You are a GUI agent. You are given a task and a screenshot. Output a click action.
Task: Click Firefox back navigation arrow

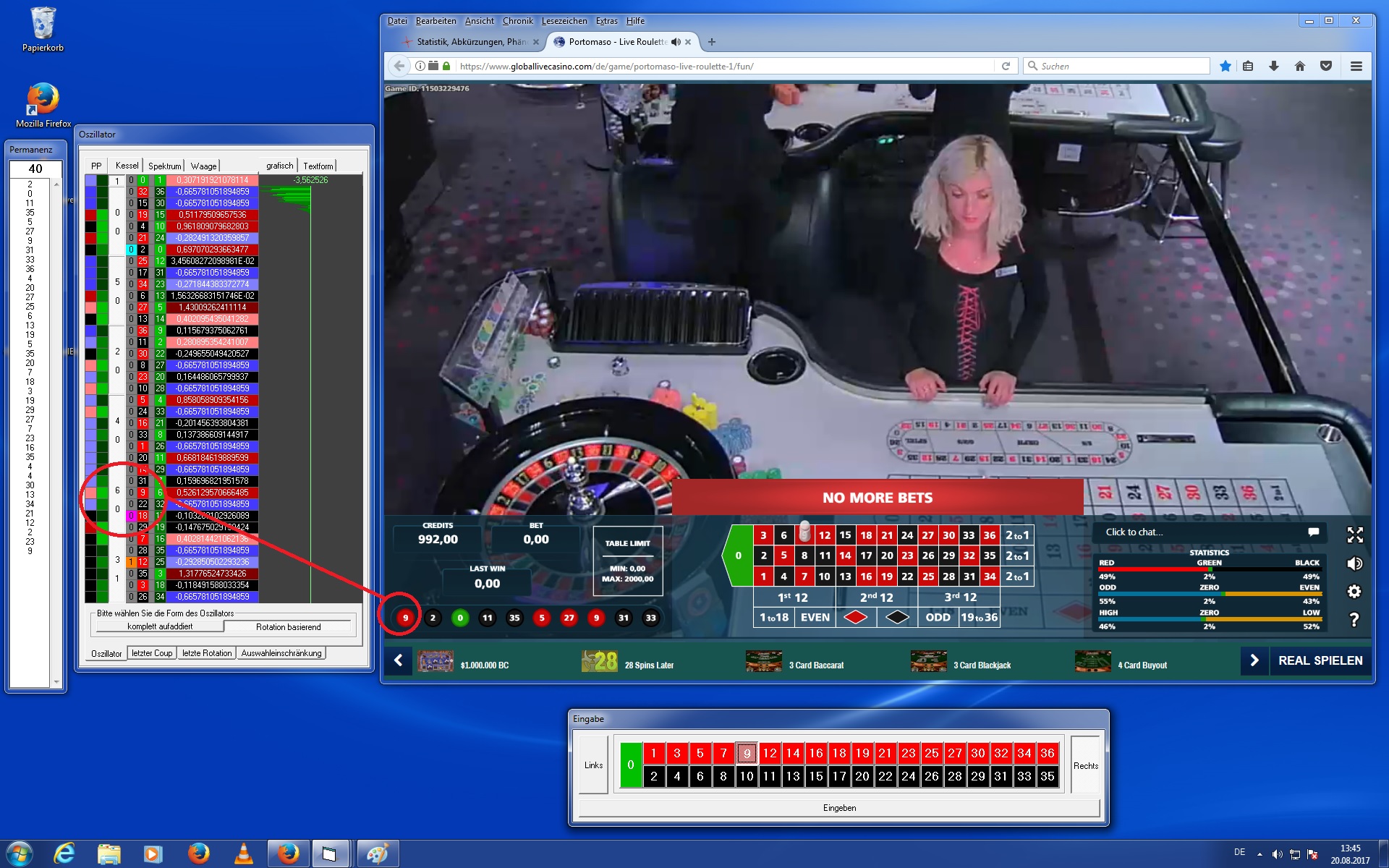click(399, 66)
